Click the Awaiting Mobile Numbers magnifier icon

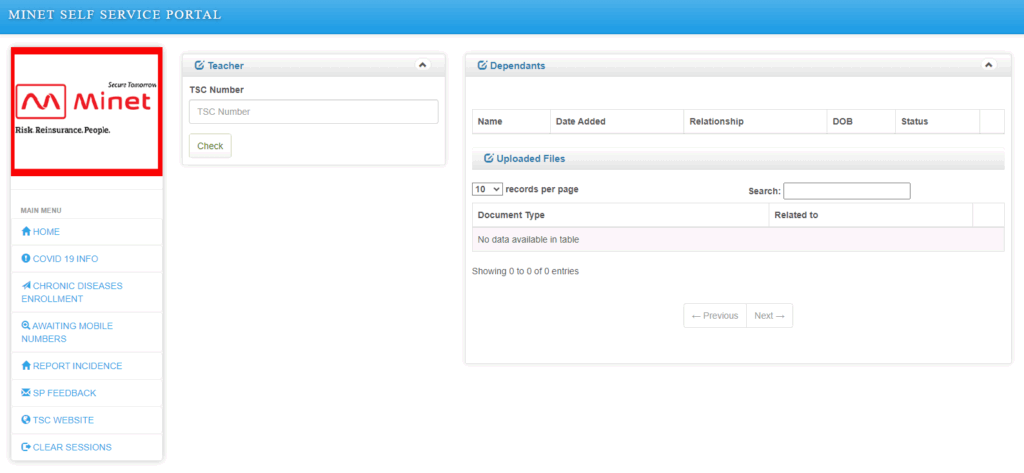coord(26,326)
